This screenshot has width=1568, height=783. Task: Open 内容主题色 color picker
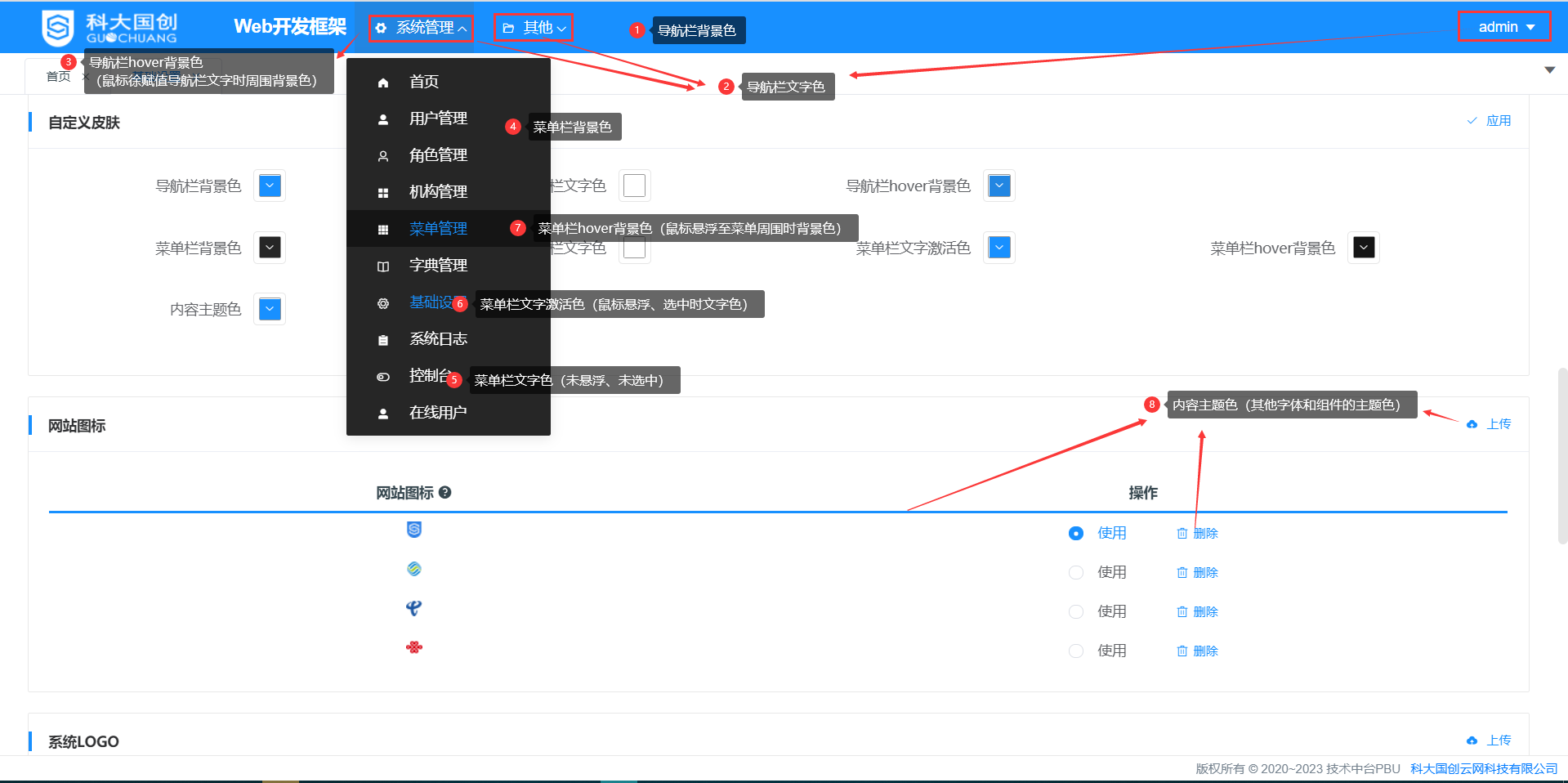pos(270,309)
